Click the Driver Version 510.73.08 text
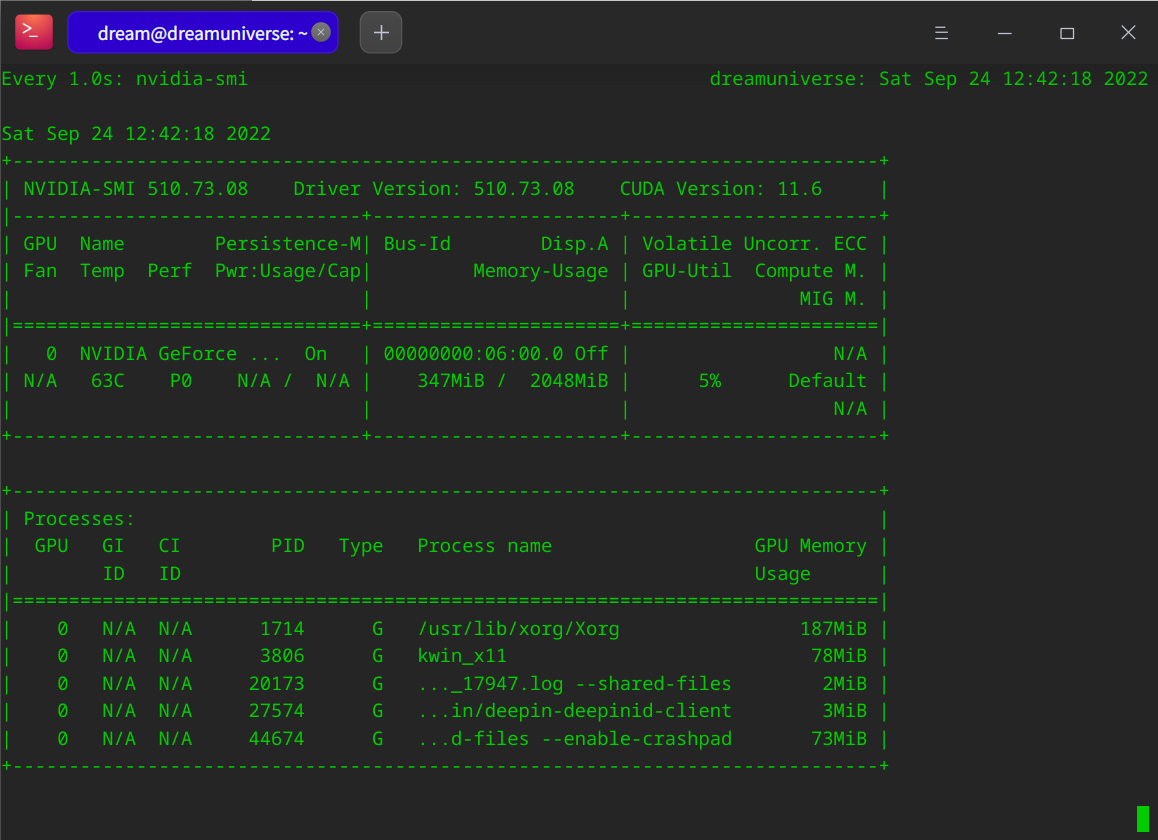The image size is (1158, 840). coord(434,189)
